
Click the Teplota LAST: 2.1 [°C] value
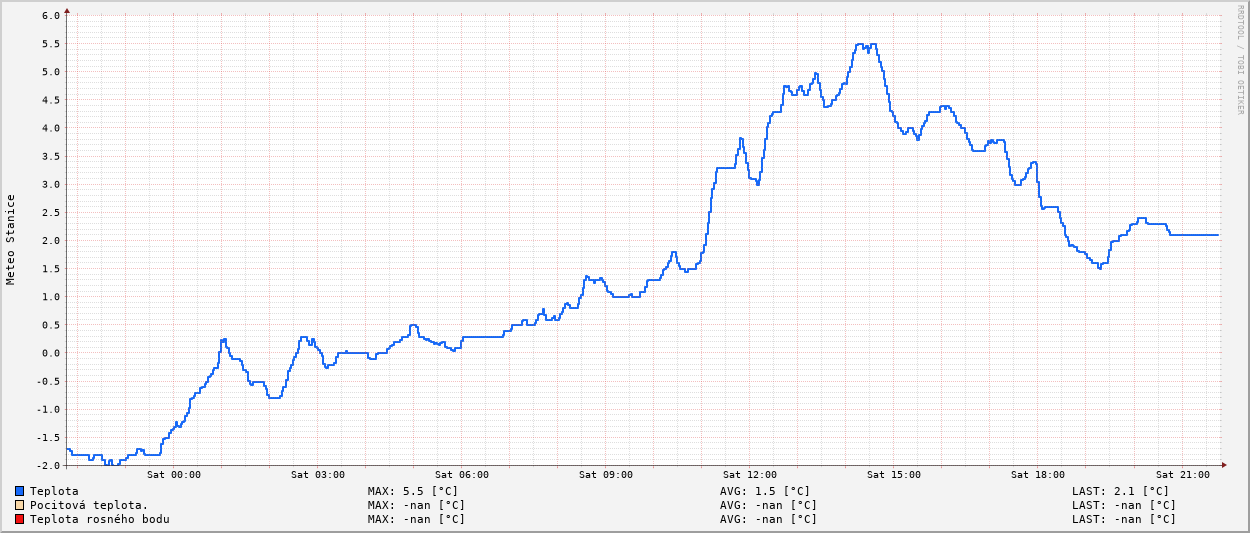1120,491
